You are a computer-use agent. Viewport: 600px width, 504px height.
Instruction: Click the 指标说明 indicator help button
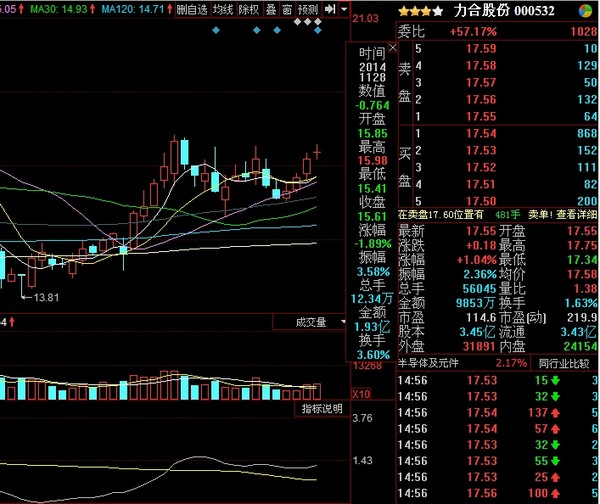tap(322, 409)
